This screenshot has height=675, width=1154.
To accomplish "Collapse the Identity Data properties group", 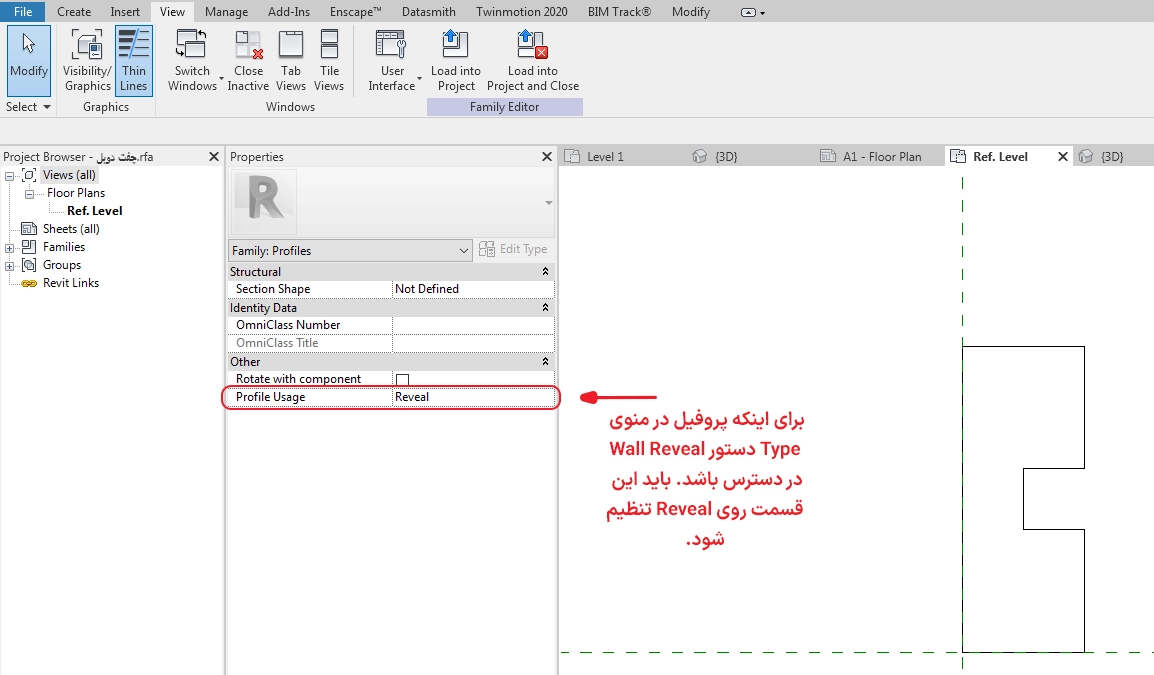I will tap(545, 308).
